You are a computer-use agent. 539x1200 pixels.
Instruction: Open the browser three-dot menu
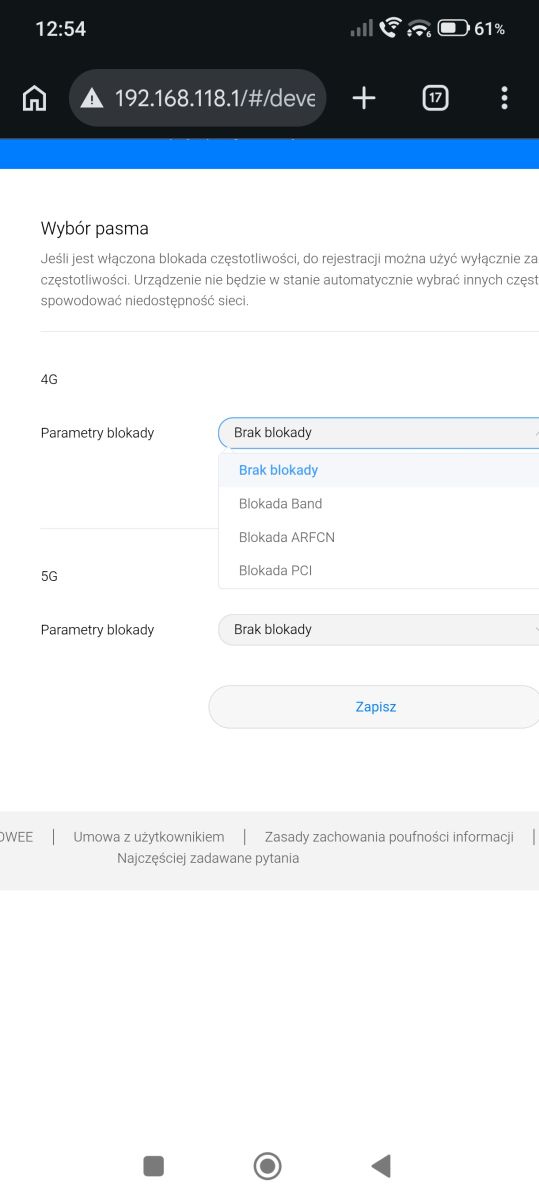[x=504, y=98]
